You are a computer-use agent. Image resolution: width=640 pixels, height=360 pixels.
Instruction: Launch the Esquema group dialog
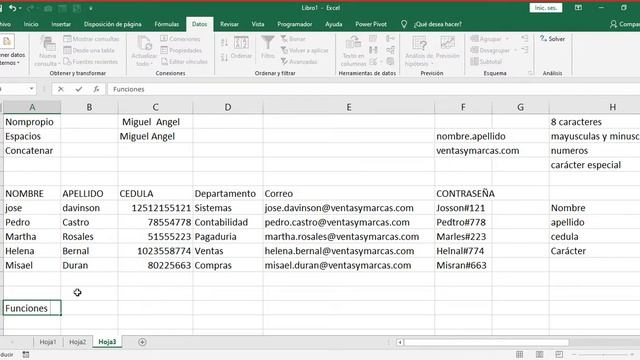click(530, 73)
